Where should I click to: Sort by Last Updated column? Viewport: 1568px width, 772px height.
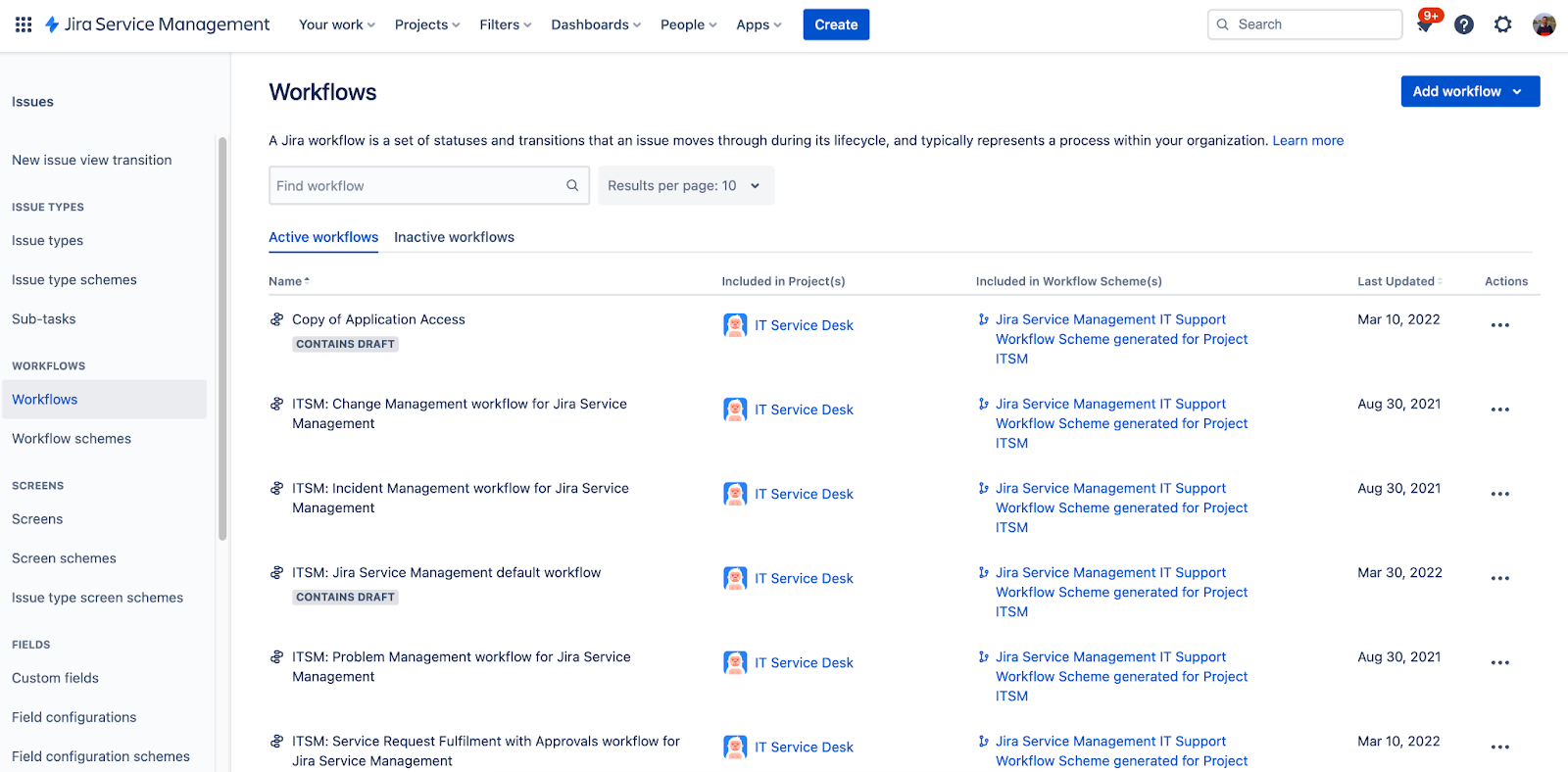(x=1399, y=281)
